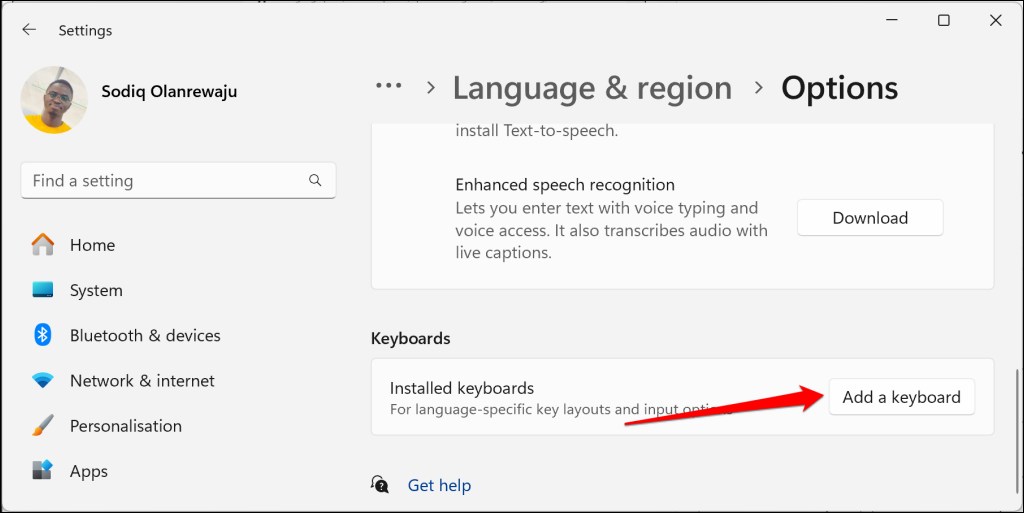
Task: Select the Home label in sidebar
Action: pos(92,245)
